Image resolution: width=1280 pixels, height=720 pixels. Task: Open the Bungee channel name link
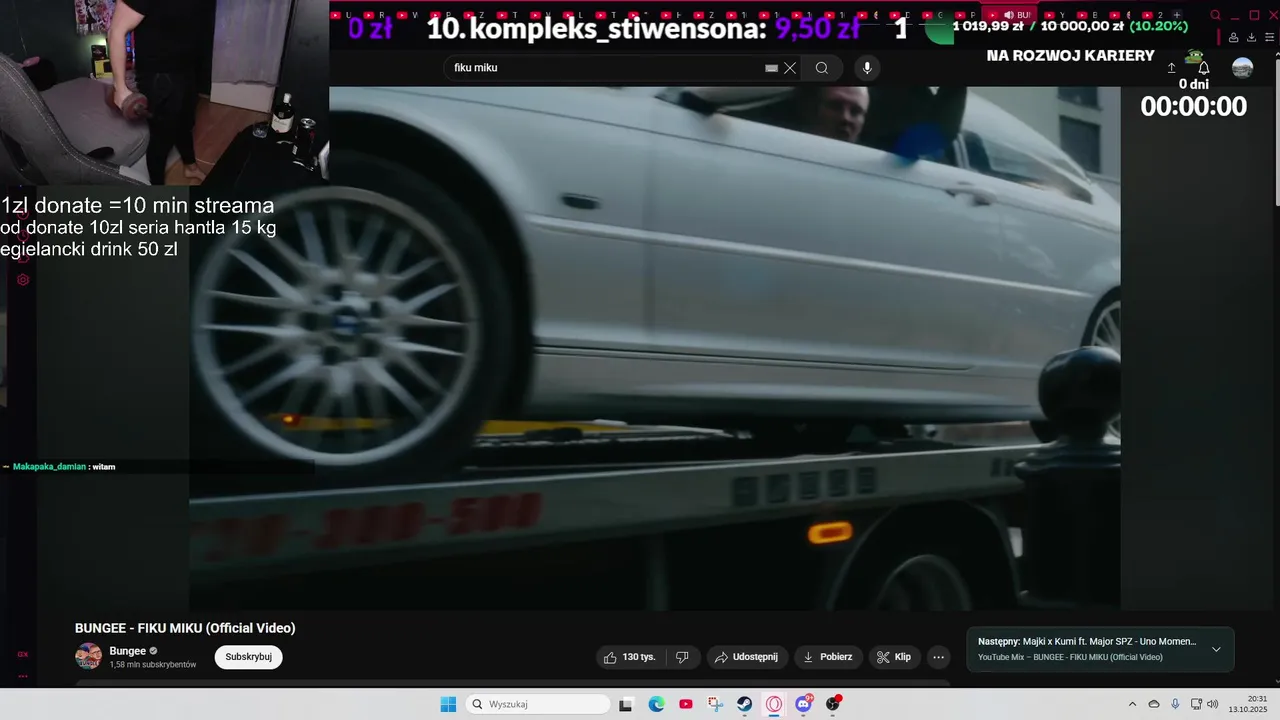[x=128, y=651]
